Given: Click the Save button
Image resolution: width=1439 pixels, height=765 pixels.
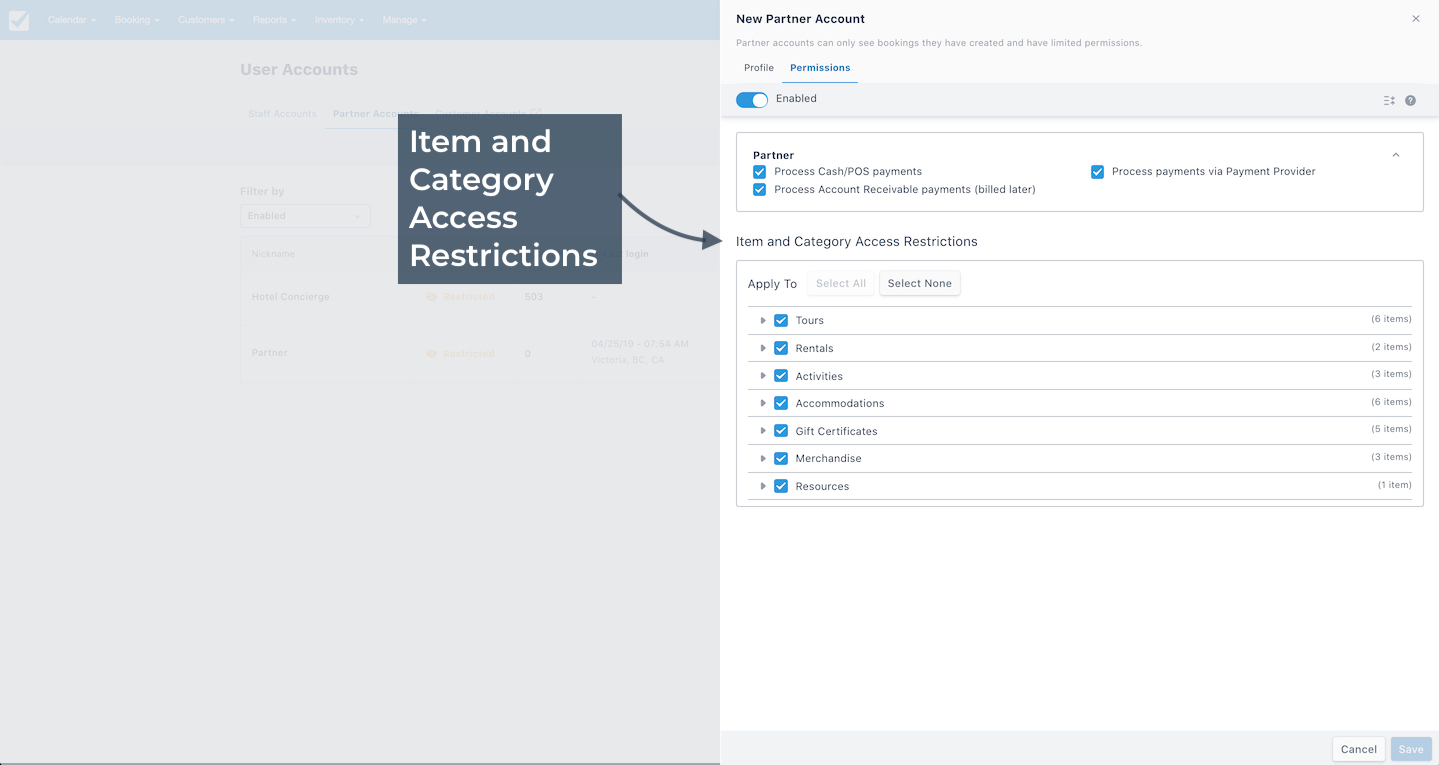Looking at the screenshot, I should click(x=1411, y=749).
